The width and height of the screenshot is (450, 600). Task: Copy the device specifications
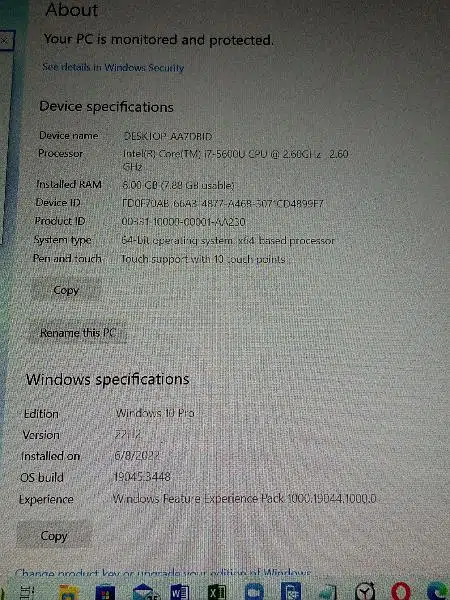(x=66, y=290)
